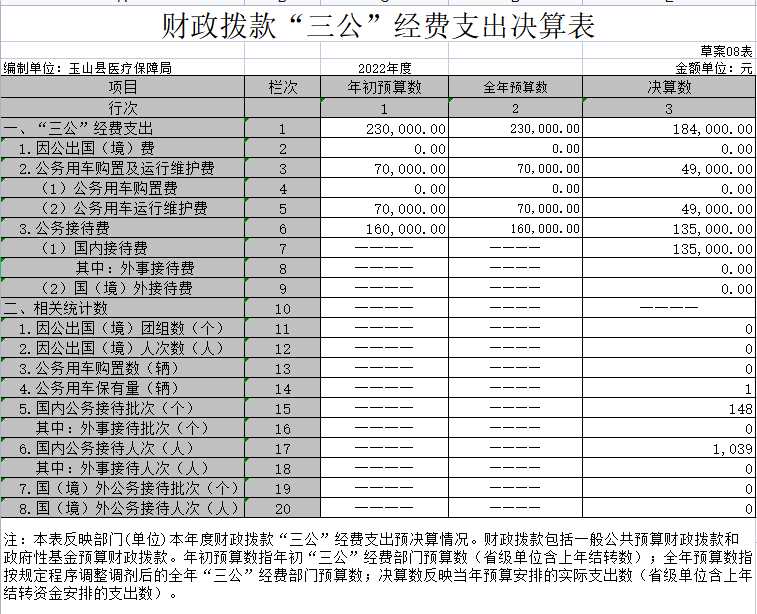Click the 2022年度 cell

point(384,68)
